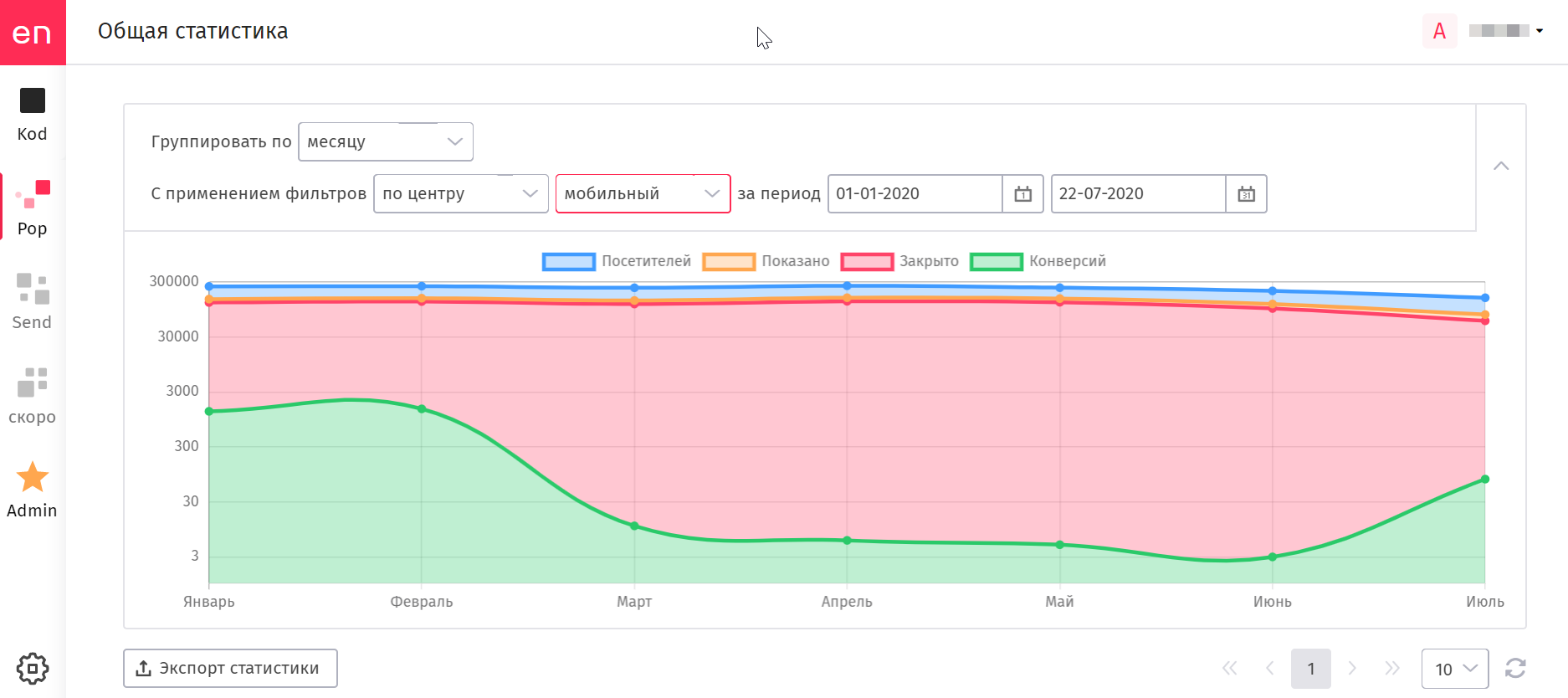Click the end date field 22-07-2020
Image resolution: width=1568 pixels, height=698 pixels.
pos(1138,194)
